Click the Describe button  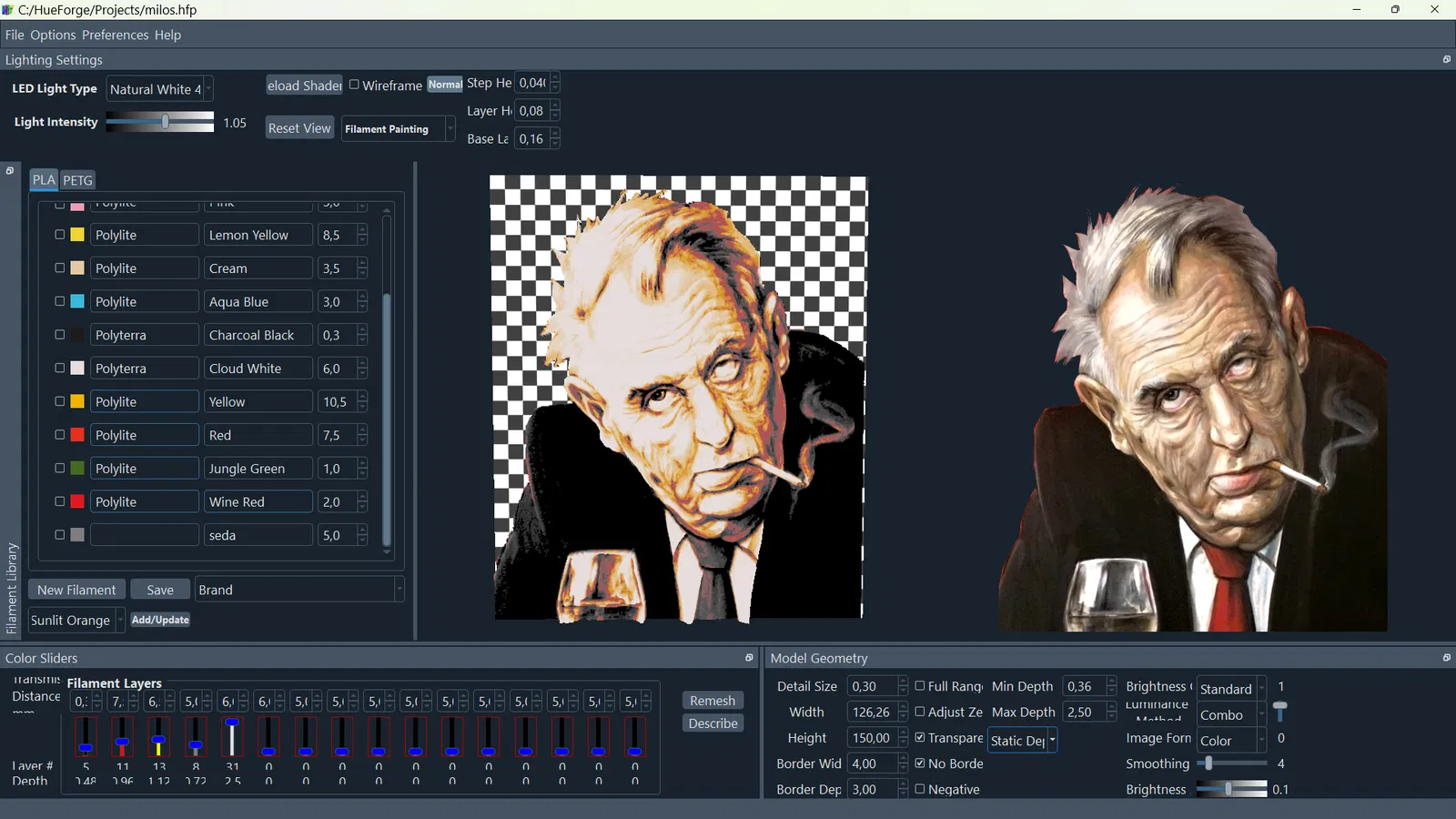pyautogui.click(x=713, y=723)
